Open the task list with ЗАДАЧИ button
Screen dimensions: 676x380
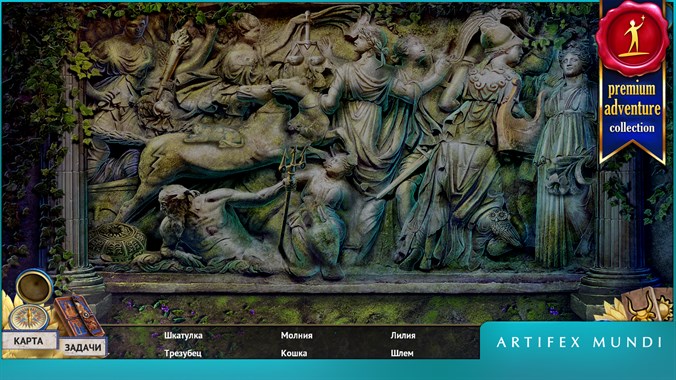coord(82,347)
